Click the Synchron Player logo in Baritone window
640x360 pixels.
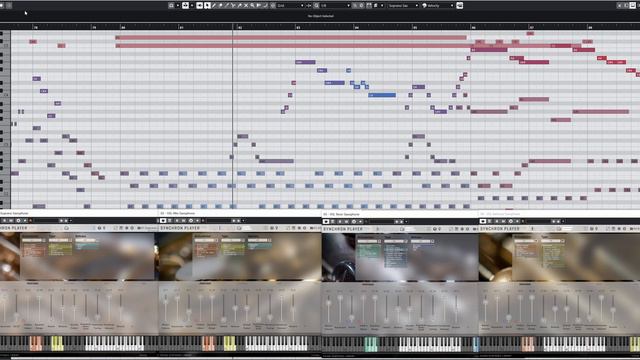[500, 229]
